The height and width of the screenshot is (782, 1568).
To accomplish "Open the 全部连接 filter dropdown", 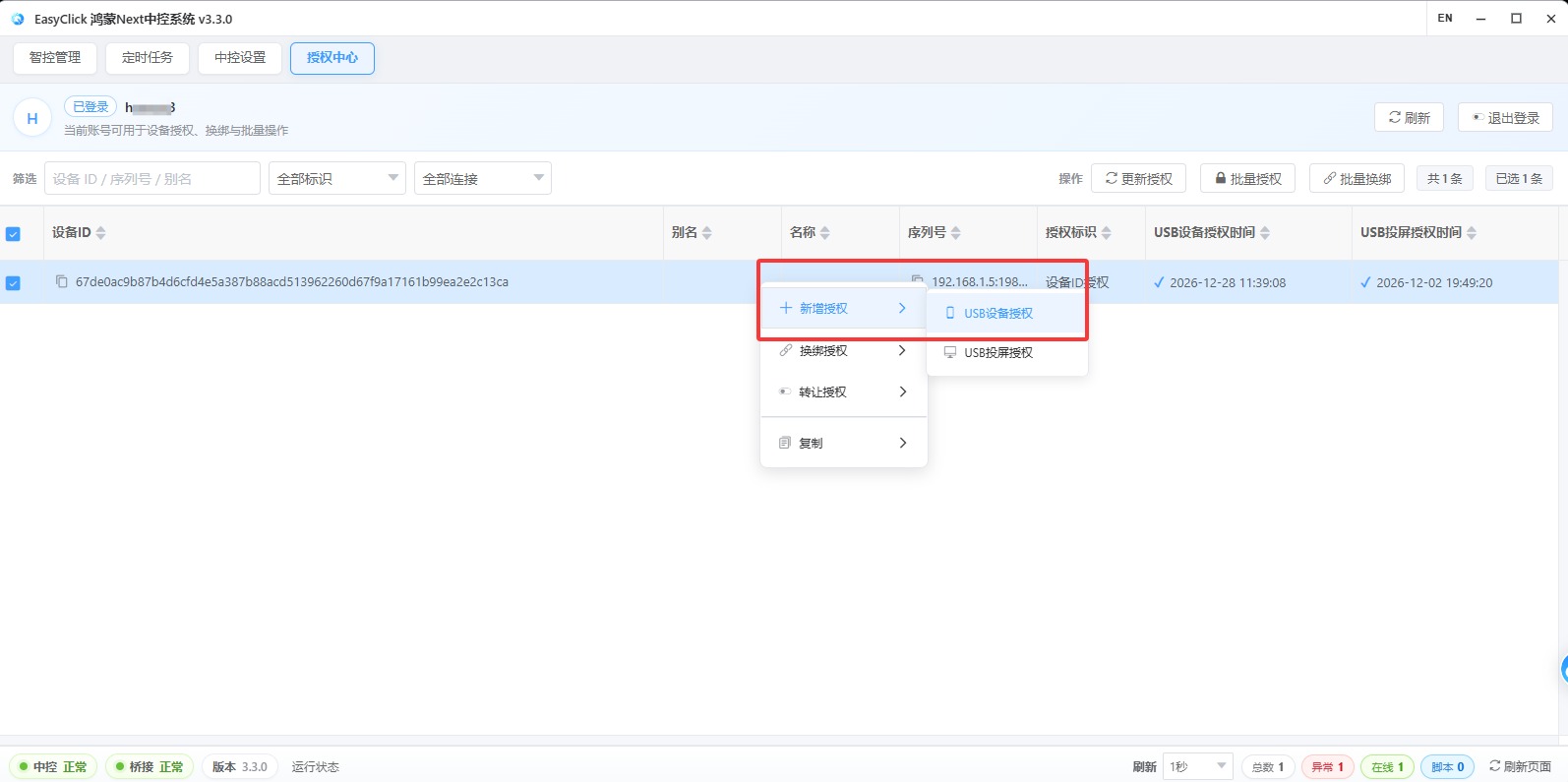I will click(x=483, y=178).
